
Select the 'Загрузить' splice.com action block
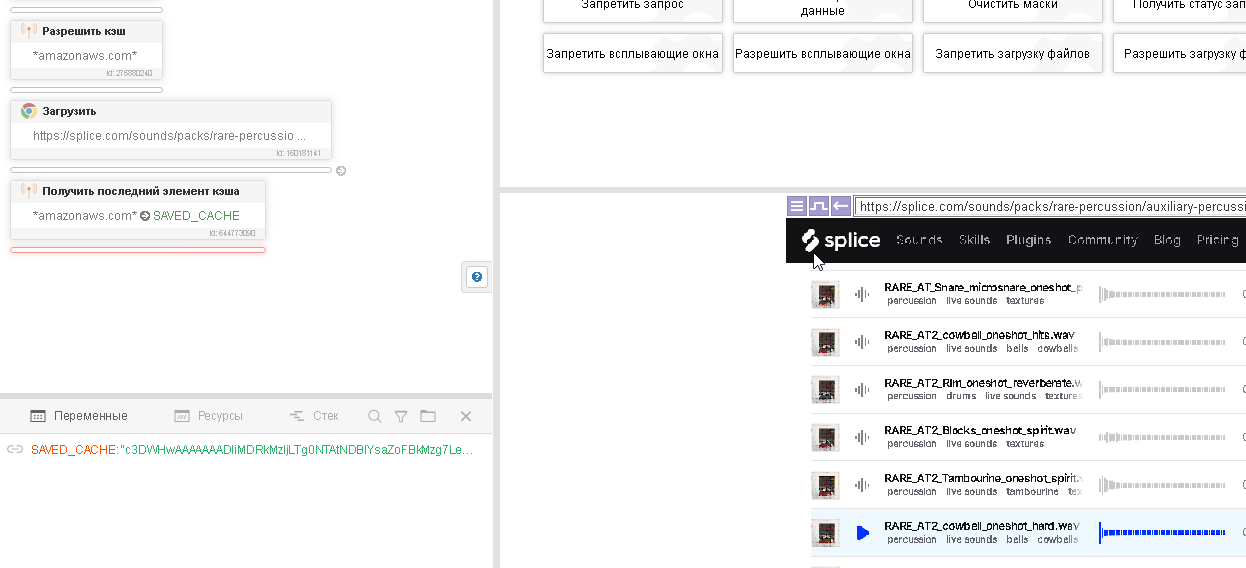click(x=171, y=129)
